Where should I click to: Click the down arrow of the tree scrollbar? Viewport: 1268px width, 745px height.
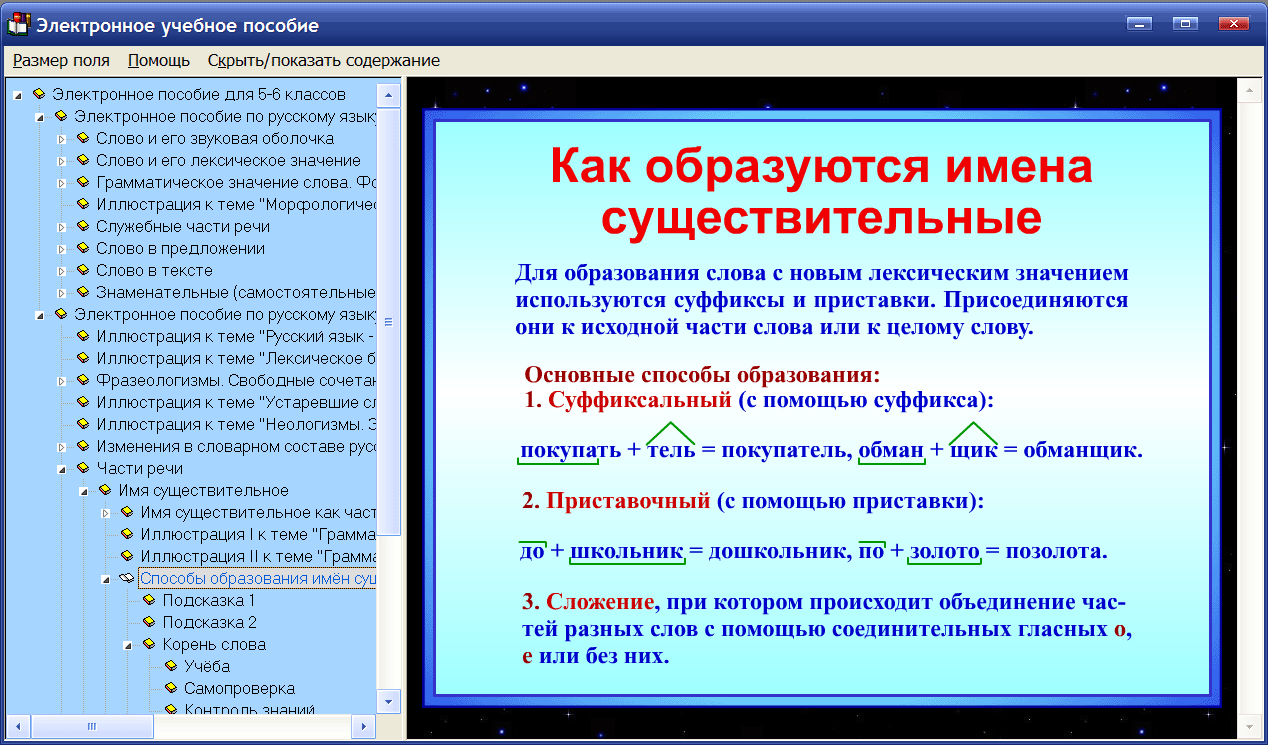click(386, 700)
